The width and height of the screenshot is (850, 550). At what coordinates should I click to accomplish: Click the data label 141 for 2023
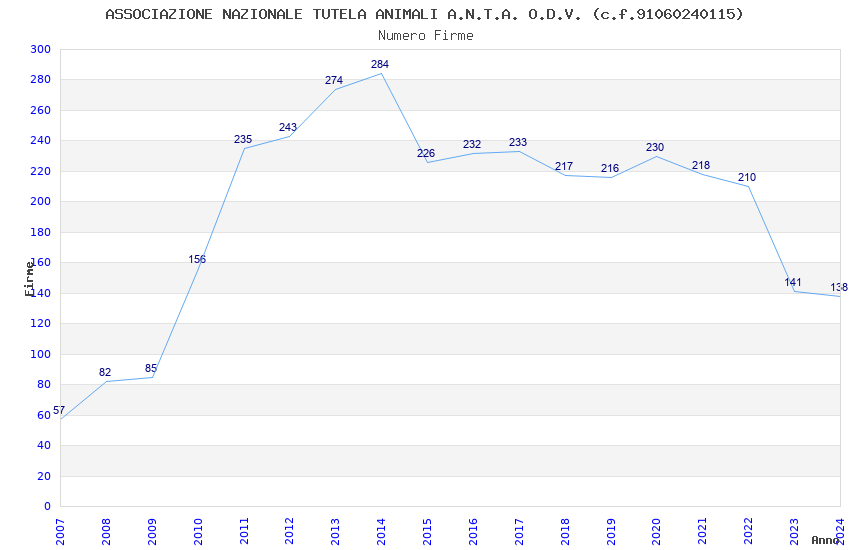[793, 282]
